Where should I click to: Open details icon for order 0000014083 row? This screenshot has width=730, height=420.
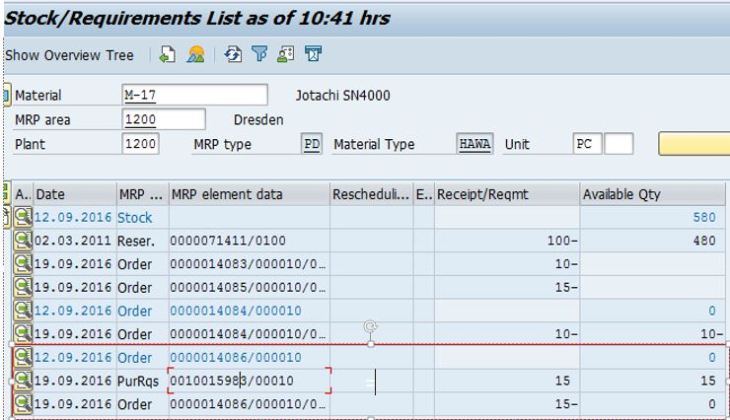click(23, 264)
